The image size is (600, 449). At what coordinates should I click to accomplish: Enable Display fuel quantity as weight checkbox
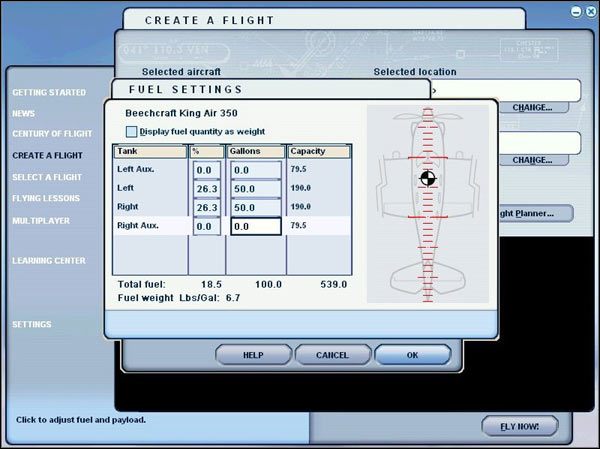point(131,132)
